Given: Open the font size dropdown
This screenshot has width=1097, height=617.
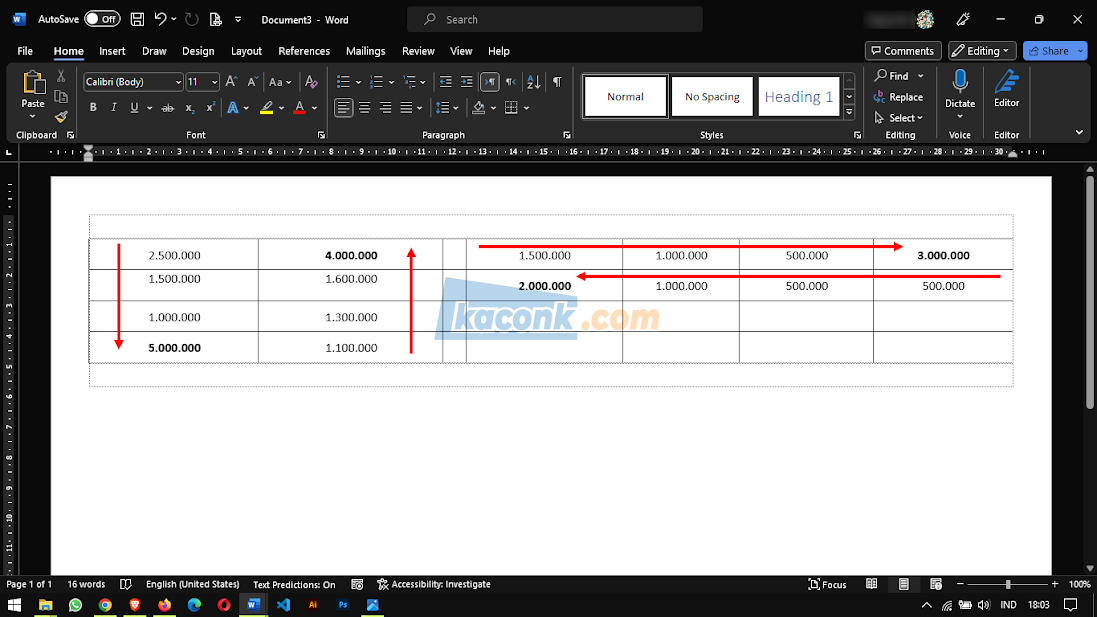Looking at the screenshot, I should (214, 82).
